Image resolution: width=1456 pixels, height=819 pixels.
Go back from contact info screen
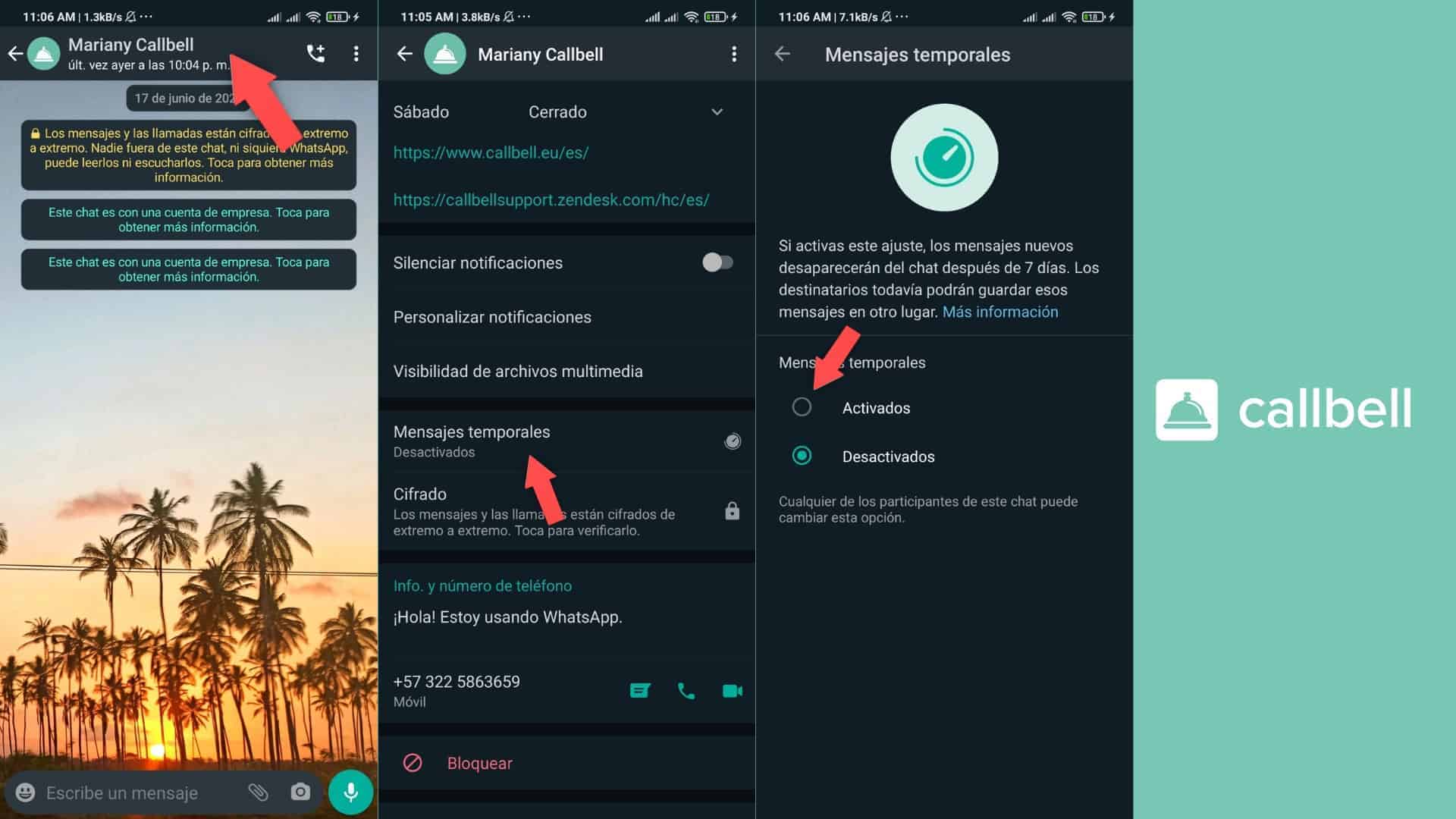tap(405, 54)
